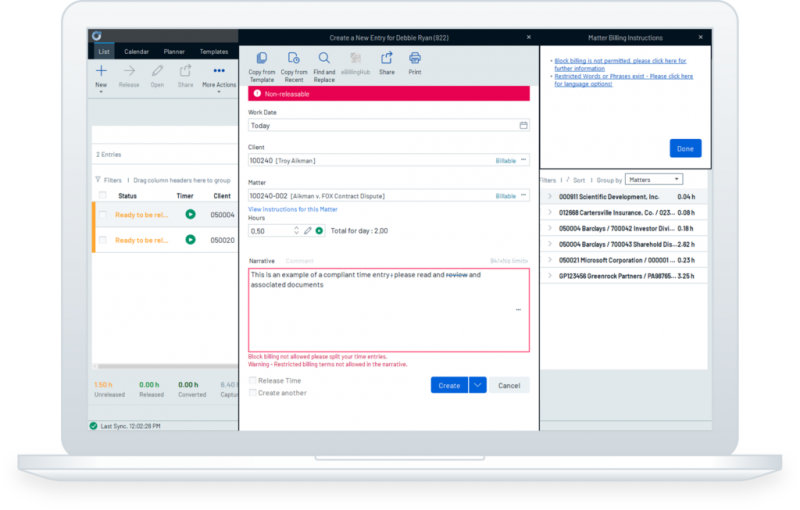Select the checkbox for the 050020 entry
Image resolution: width=800 pixels, height=510 pixels.
click(104, 240)
